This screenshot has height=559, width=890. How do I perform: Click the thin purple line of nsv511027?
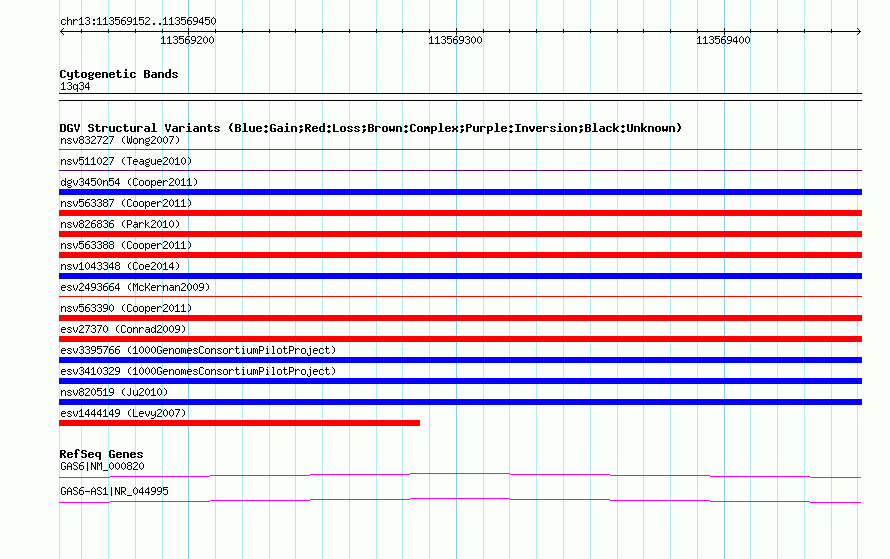460,171
